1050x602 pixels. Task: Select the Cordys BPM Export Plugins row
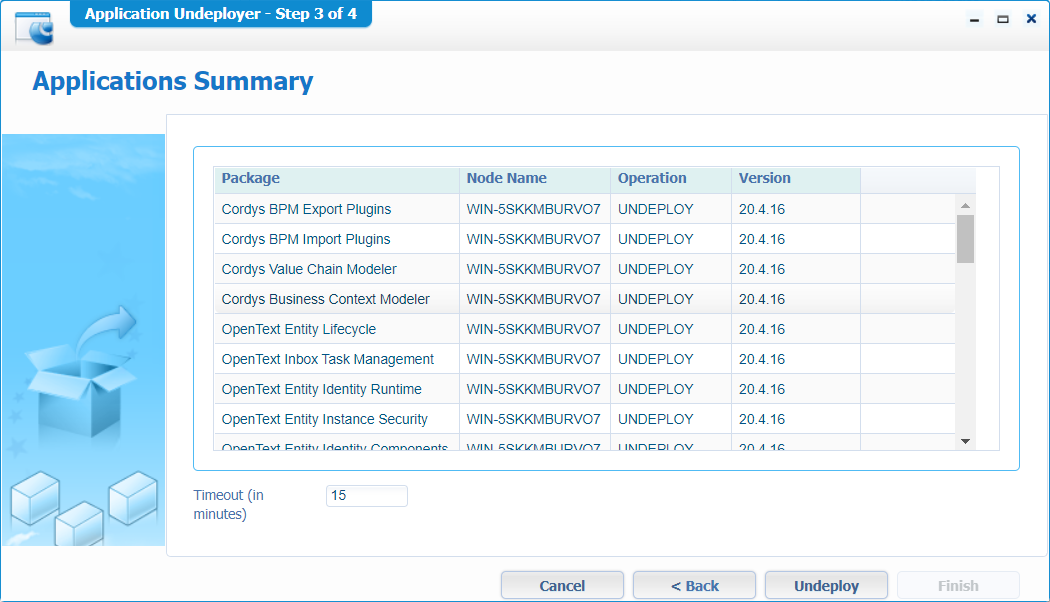coord(585,209)
